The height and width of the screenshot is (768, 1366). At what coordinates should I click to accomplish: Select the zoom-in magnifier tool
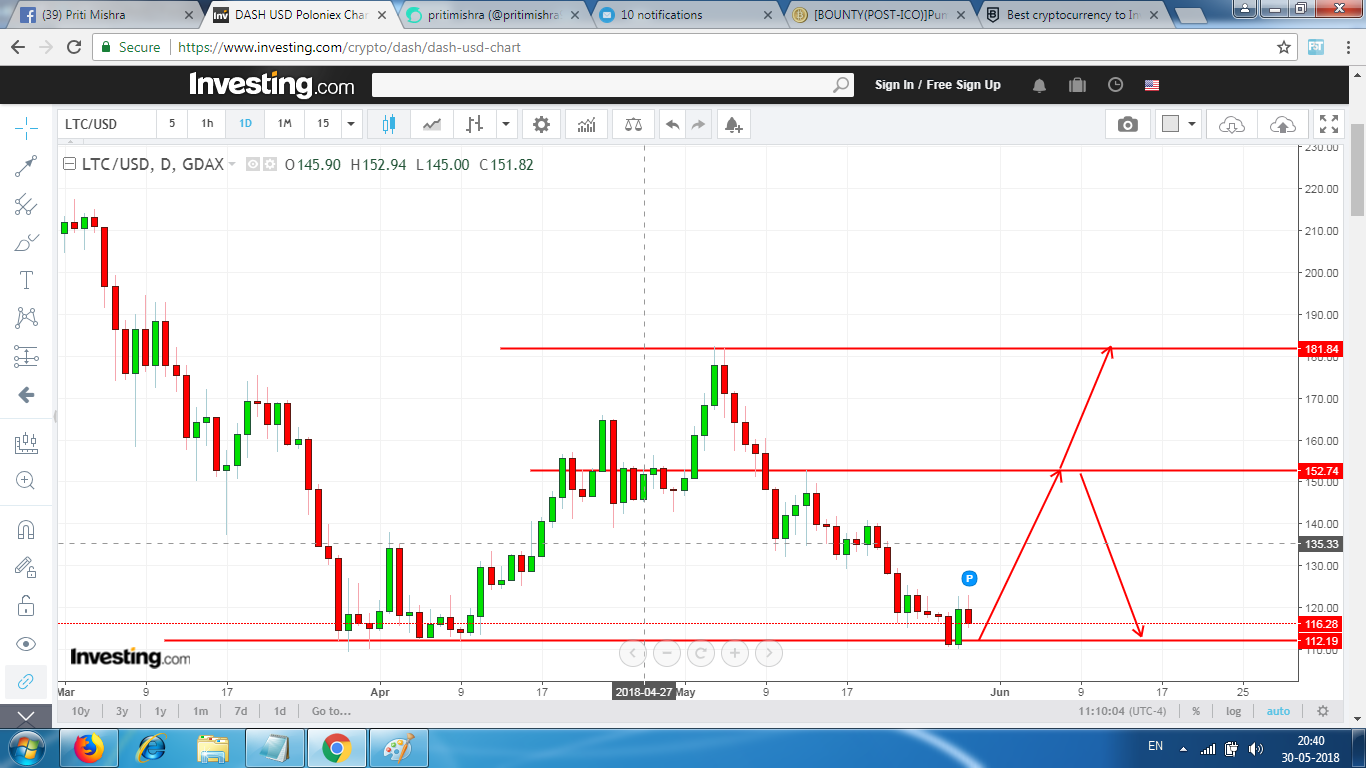(x=26, y=481)
